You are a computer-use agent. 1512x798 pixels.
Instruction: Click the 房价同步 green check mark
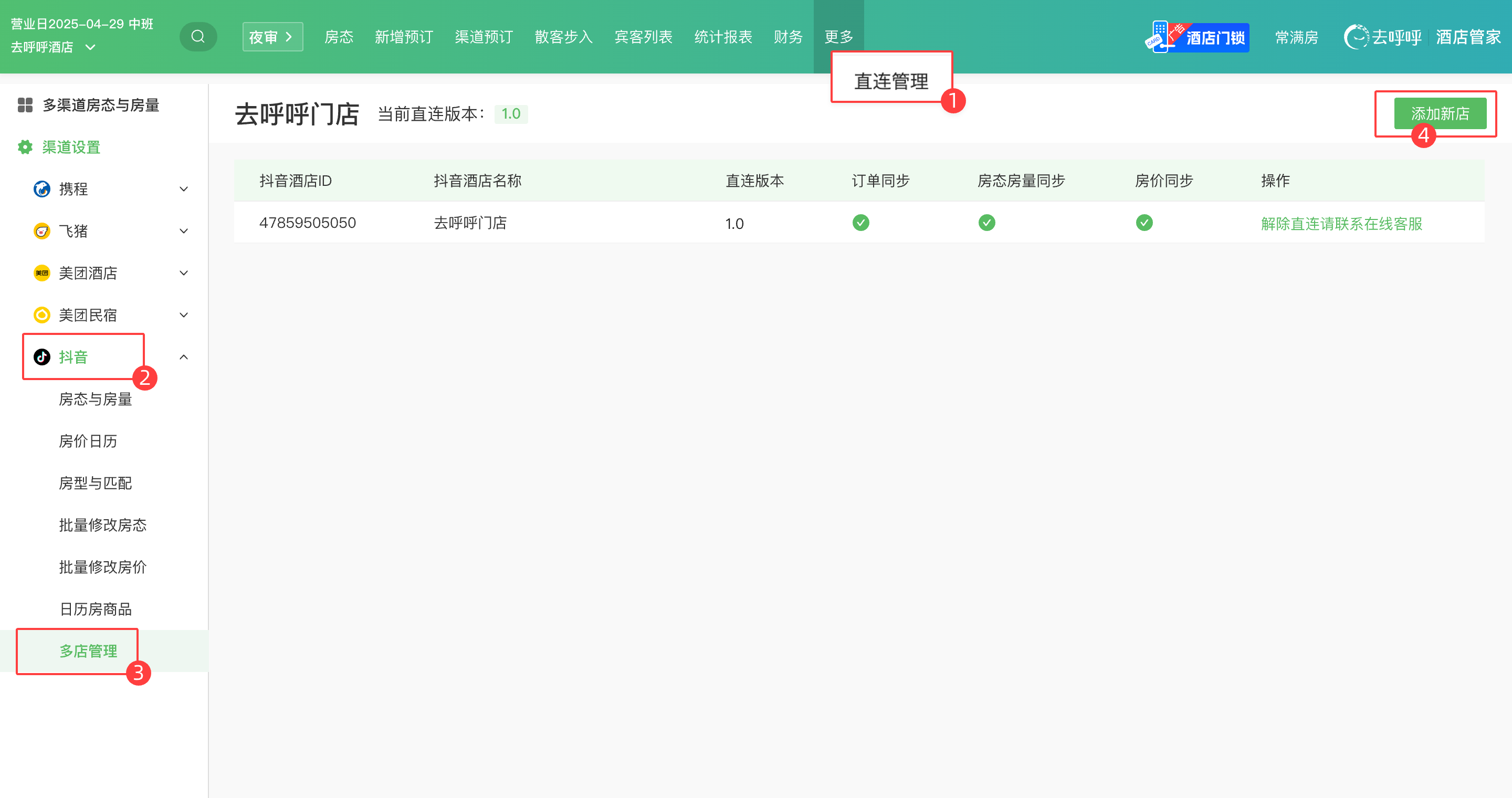[1144, 223]
